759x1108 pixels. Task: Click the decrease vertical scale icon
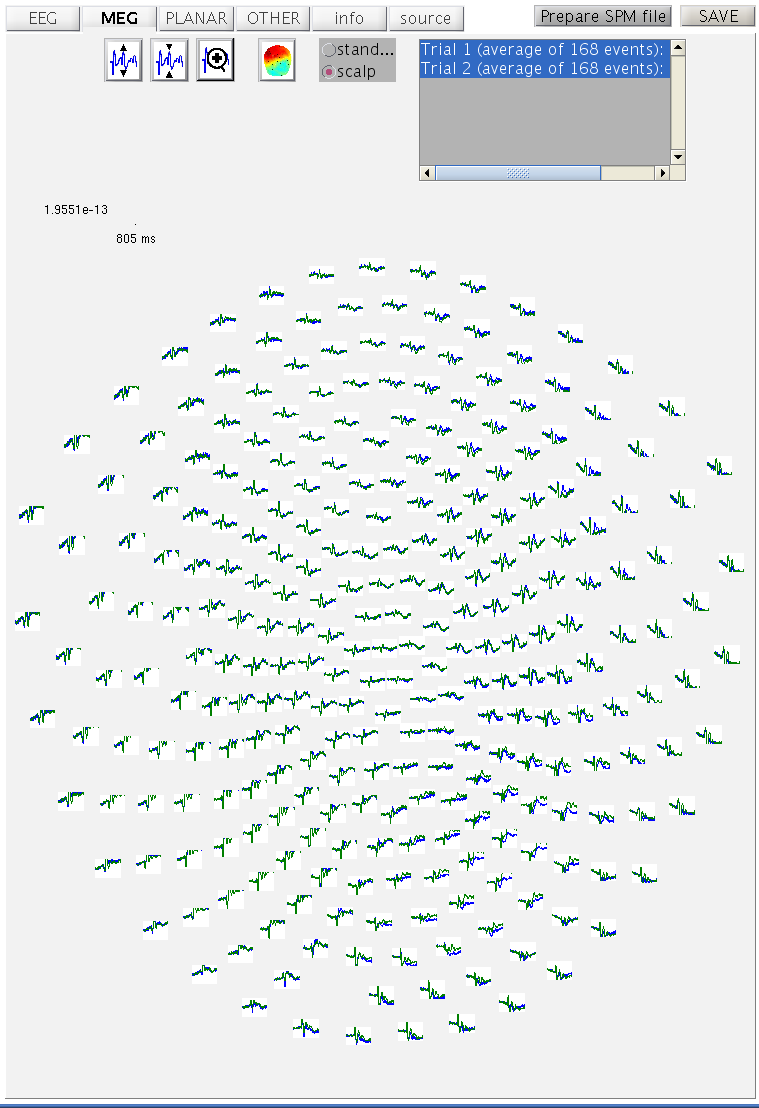point(169,61)
